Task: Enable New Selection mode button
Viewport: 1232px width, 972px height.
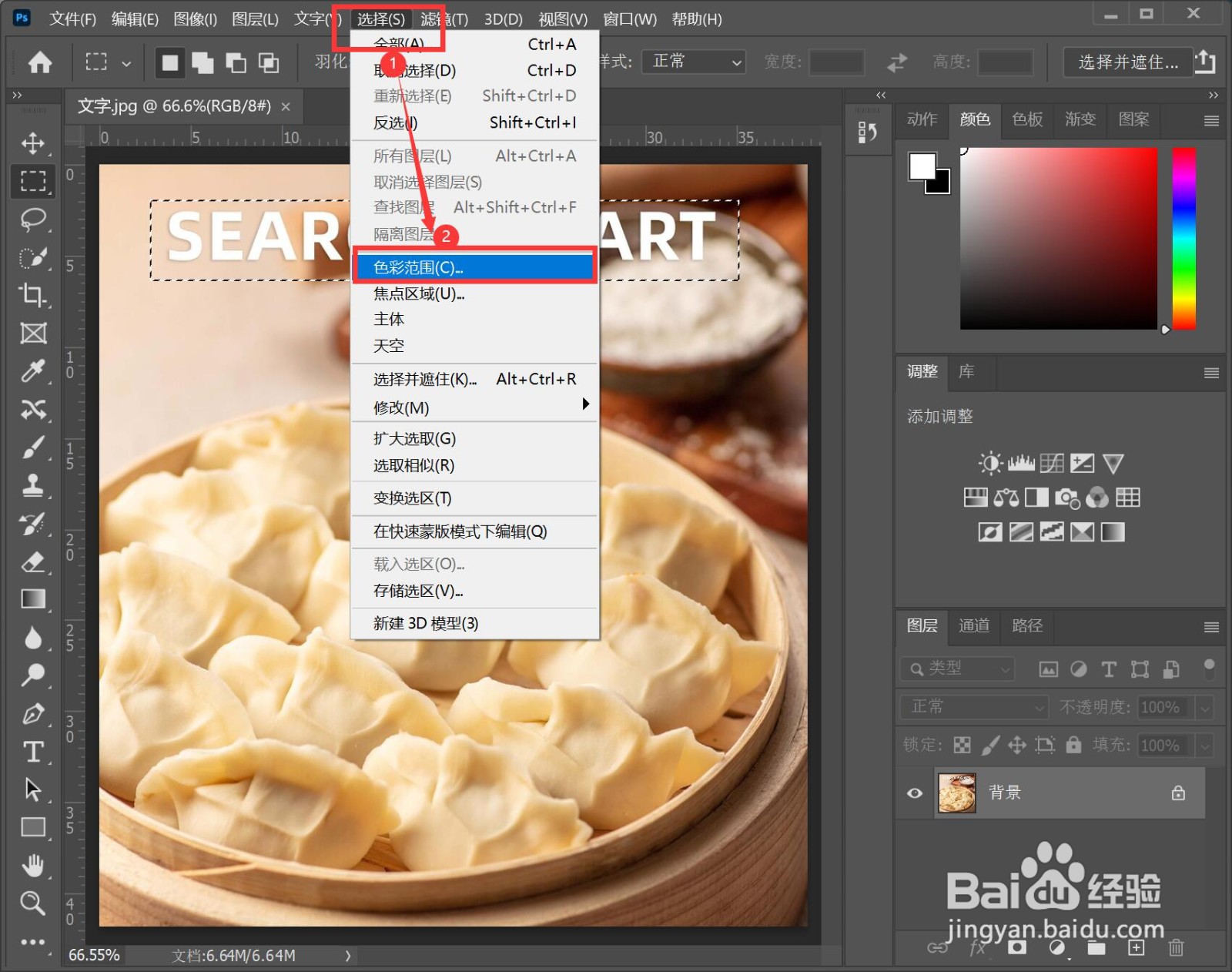Action: (170, 62)
